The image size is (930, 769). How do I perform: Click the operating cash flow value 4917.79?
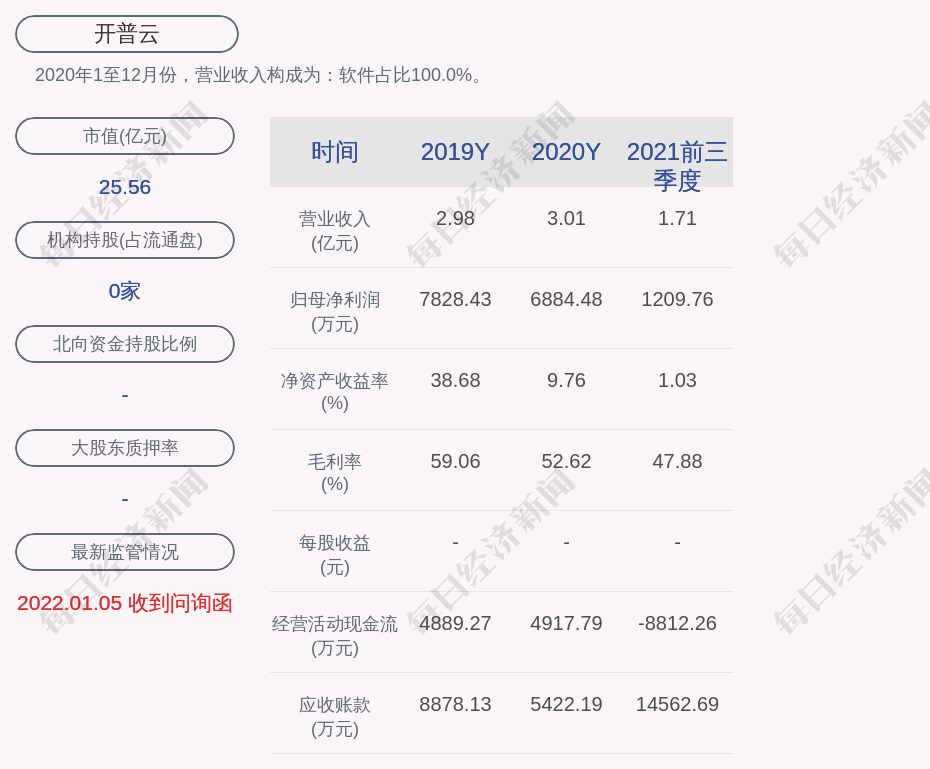point(566,623)
